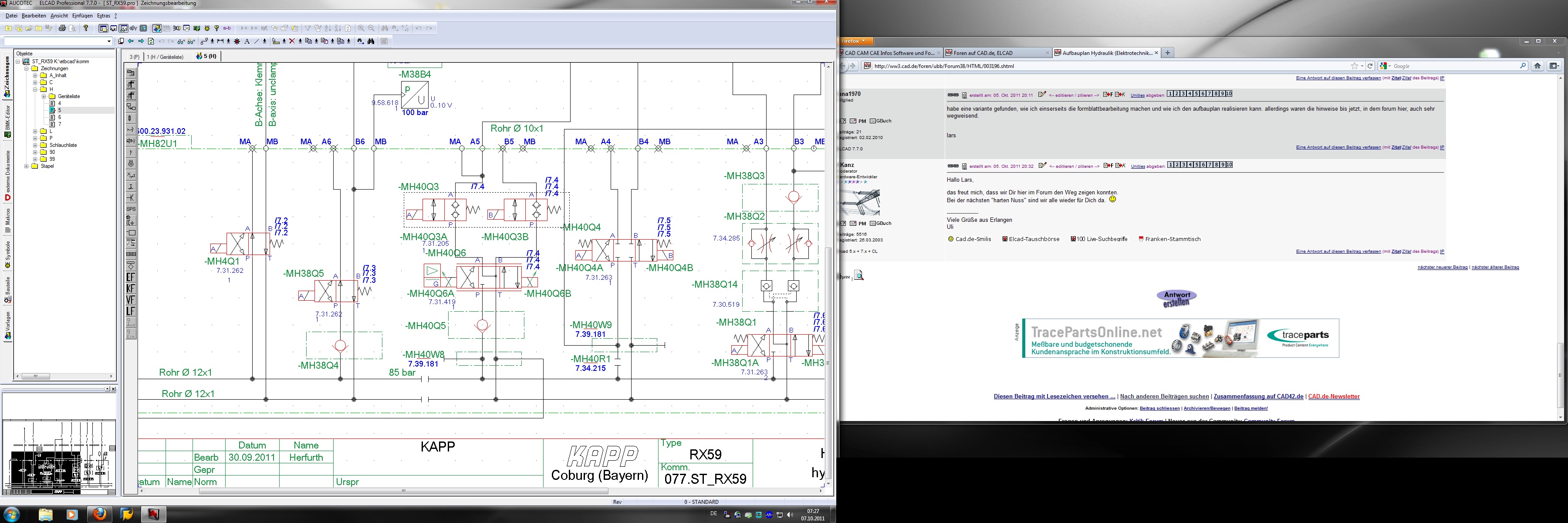1568x523 pixels.
Task: Click the EF button in vertical toolbar
Action: tap(131, 277)
